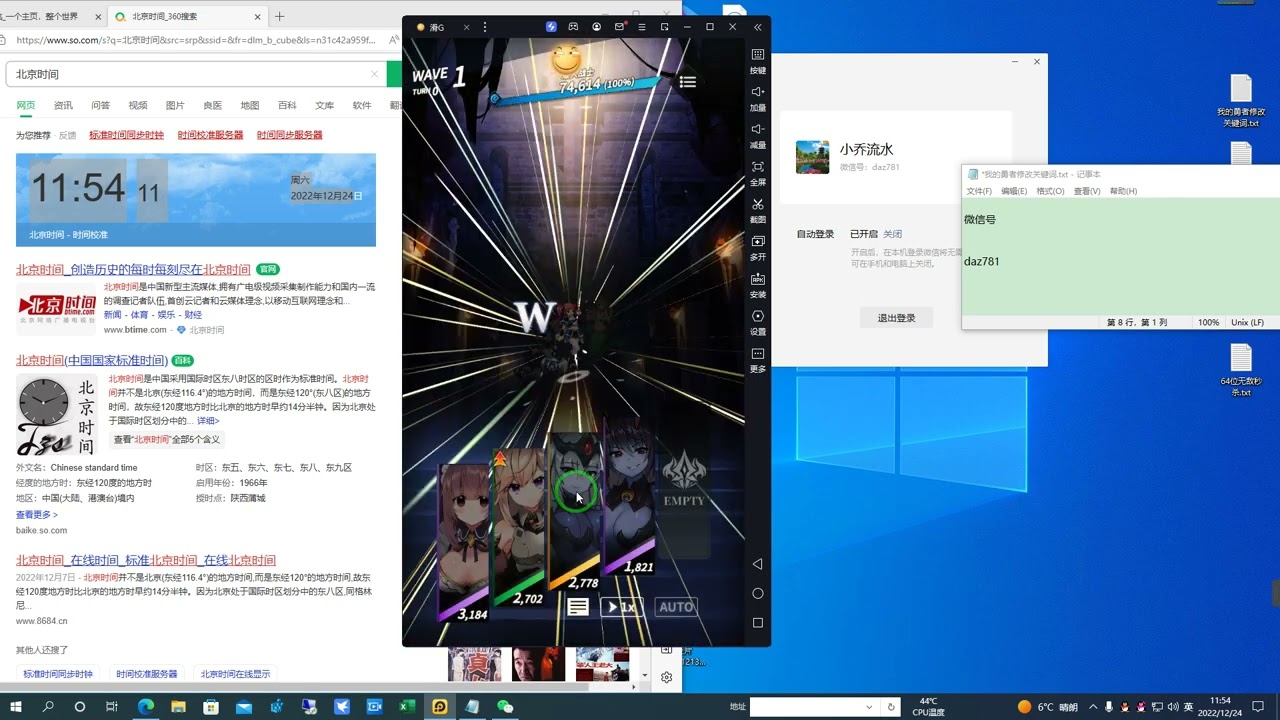The image size is (1280, 720).
Task: Collapse the emulator sidebar with double chevron
Action: pyautogui.click(x=757, y=27)
